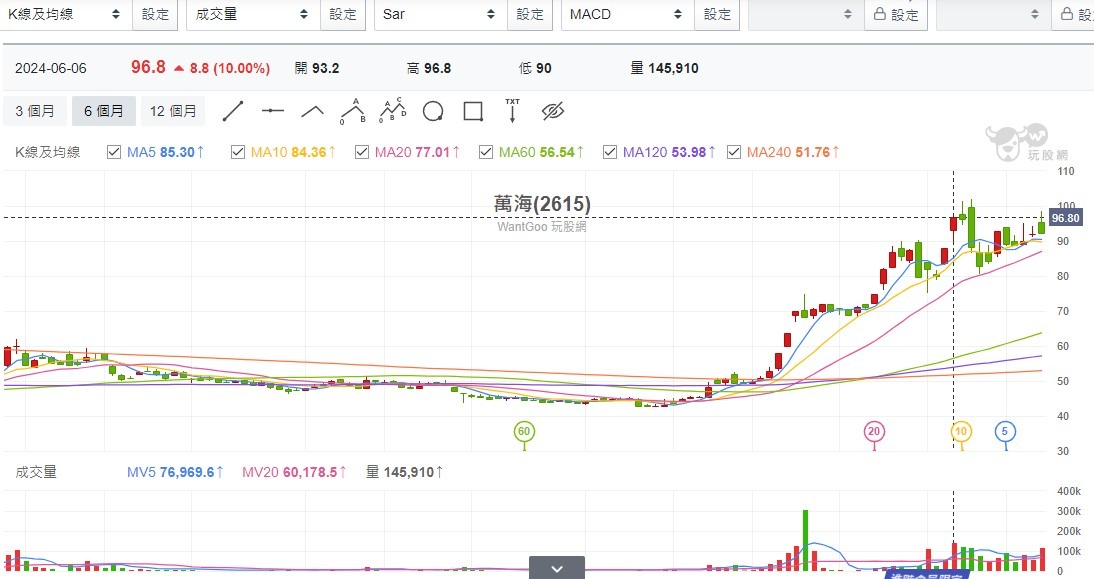Select the trend line drawing tool
Viewport: 1094px width, 579px height.
(x=232, y=111)
